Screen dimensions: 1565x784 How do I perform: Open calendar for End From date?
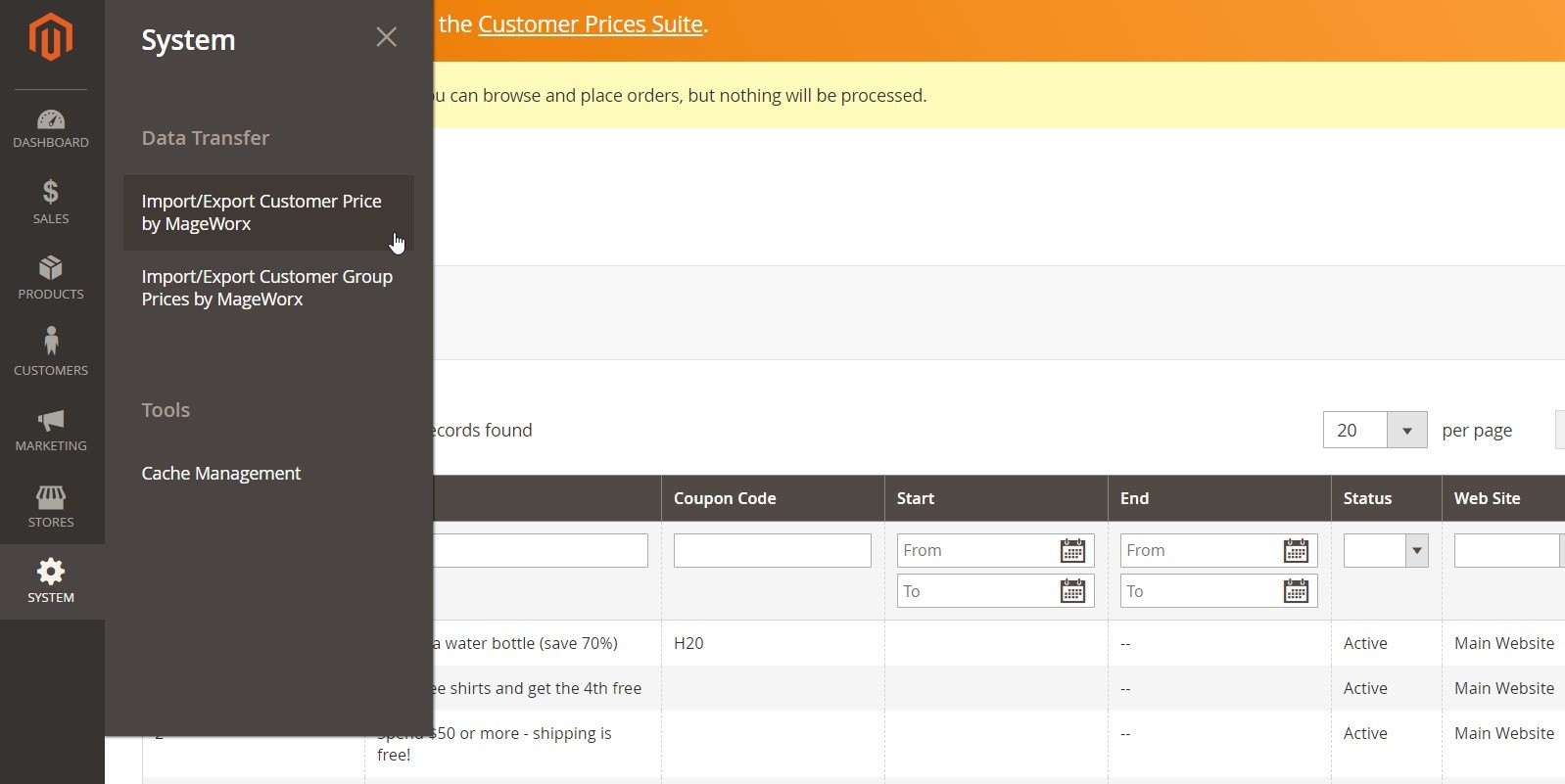coord(1297,551)
